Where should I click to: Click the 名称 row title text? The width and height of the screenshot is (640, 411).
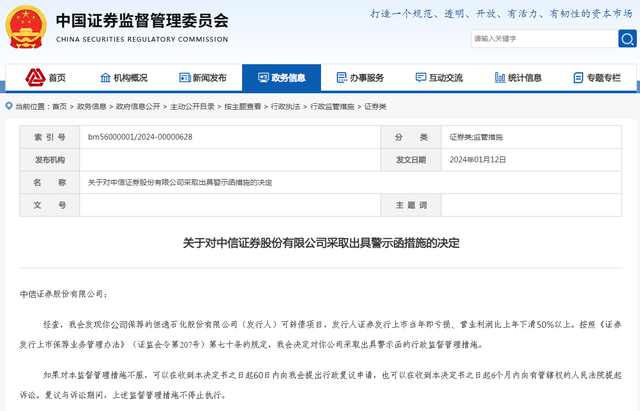point(180,182)
